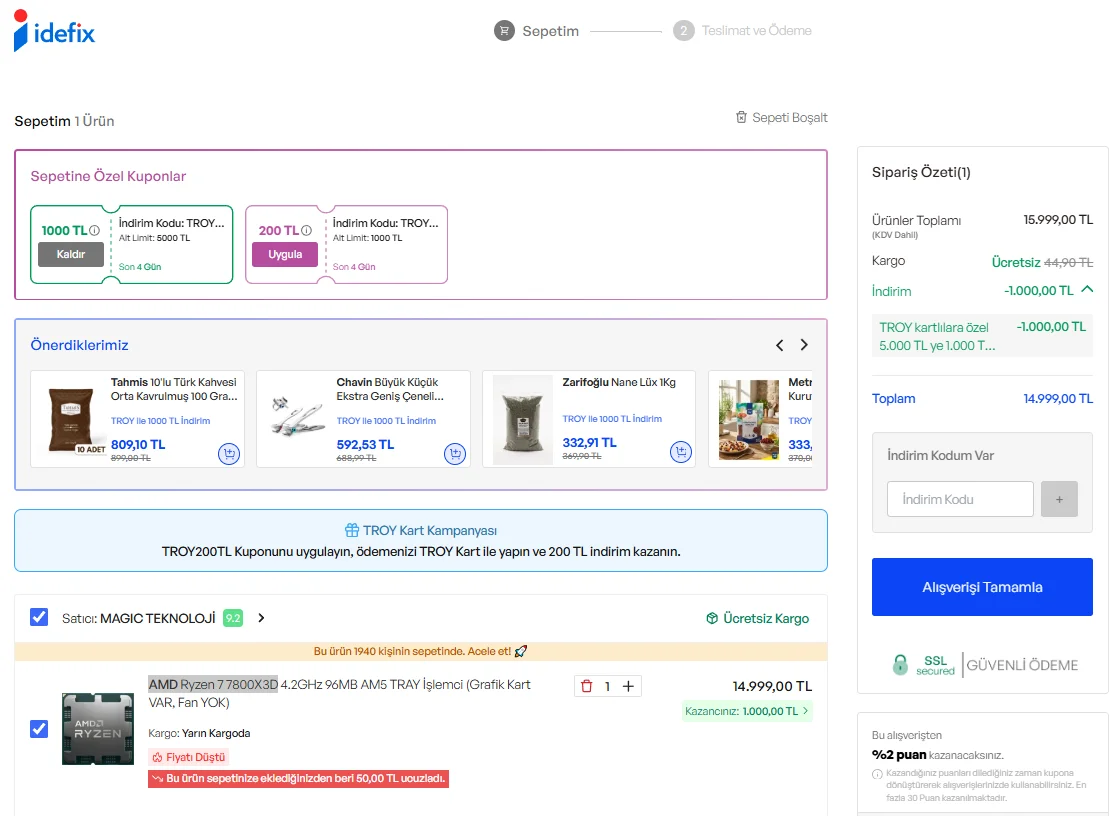Add Chavin Çeneli product to cart
1110x816 pixels.
click(454, 454)
